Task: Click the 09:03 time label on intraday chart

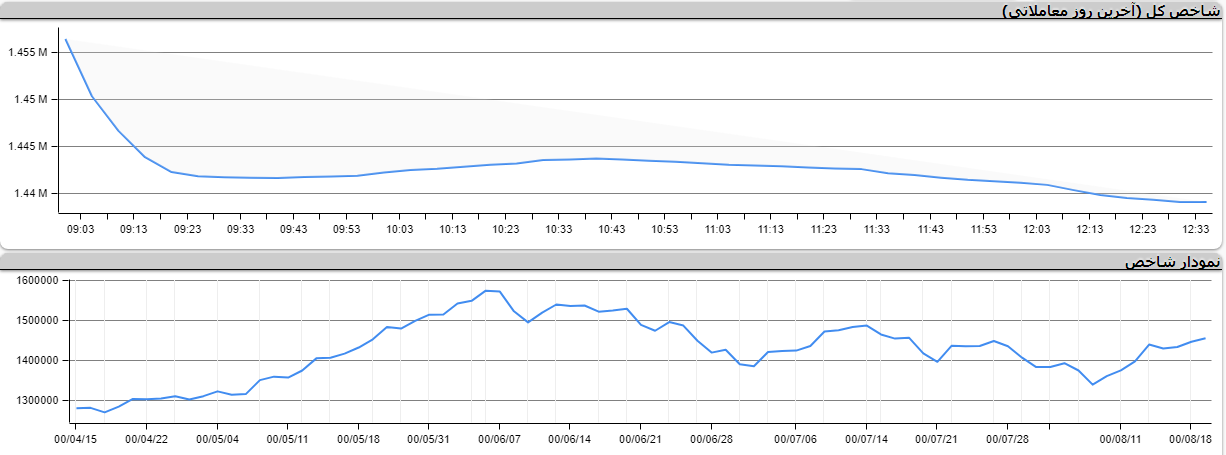Action: pos(80,230)
